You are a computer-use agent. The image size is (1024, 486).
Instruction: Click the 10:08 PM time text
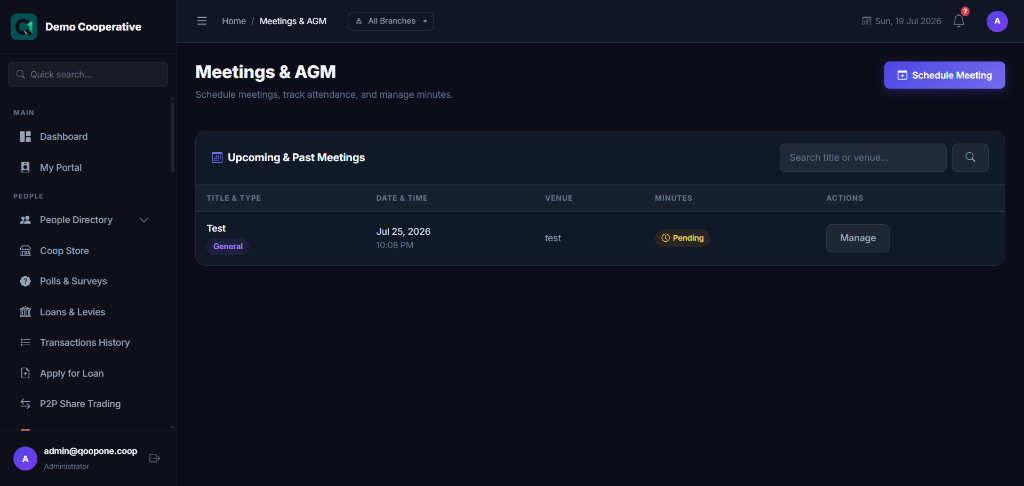point(394,245)
